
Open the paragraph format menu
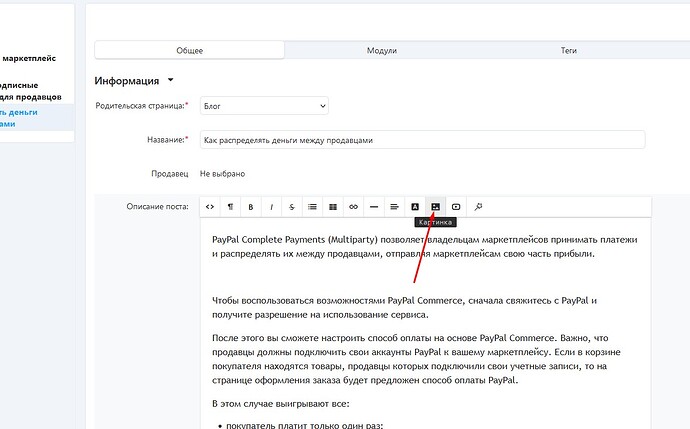click(230, 207)
